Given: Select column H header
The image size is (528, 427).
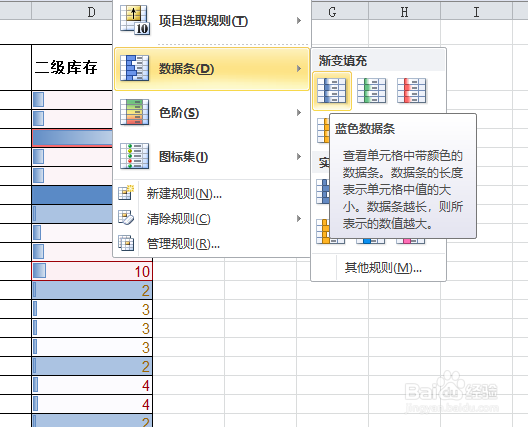Looking at the screenshot, I should [404, 12].
